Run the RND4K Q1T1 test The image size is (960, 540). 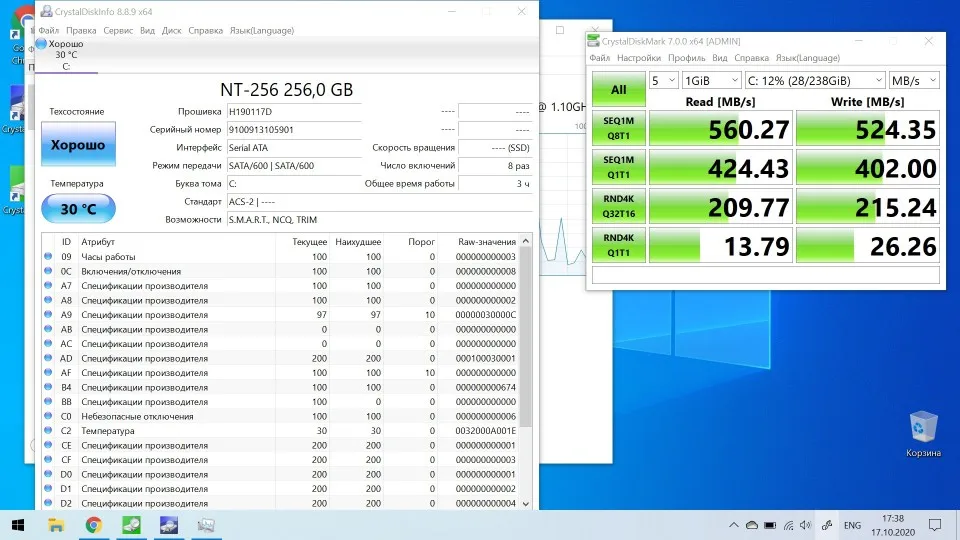click(x=618, y=245)
